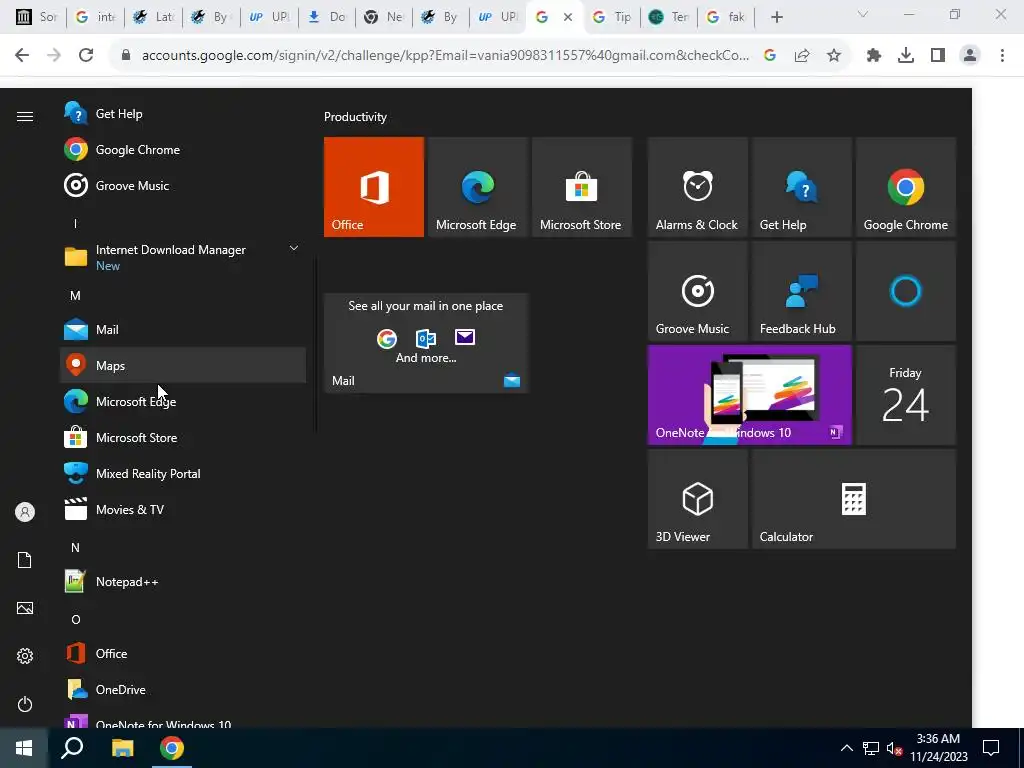Click the Windows Start button
This screenshot has height=768, width=1024.
tap(24, 748)
